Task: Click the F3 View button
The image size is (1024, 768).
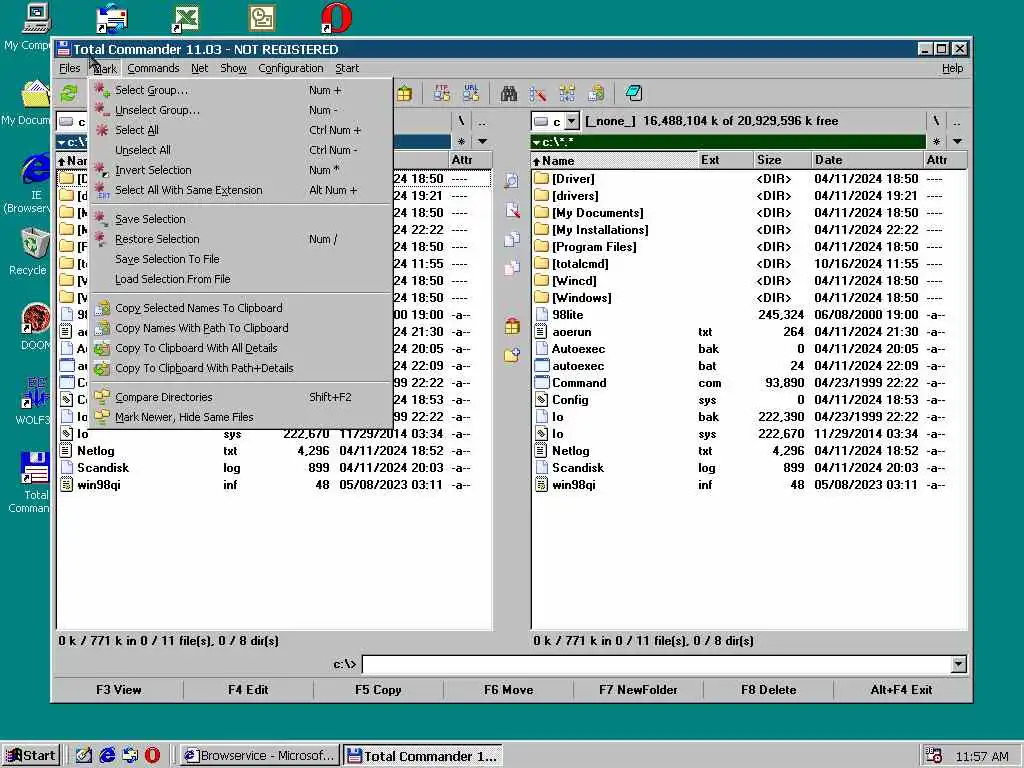Action: point(118,690)
